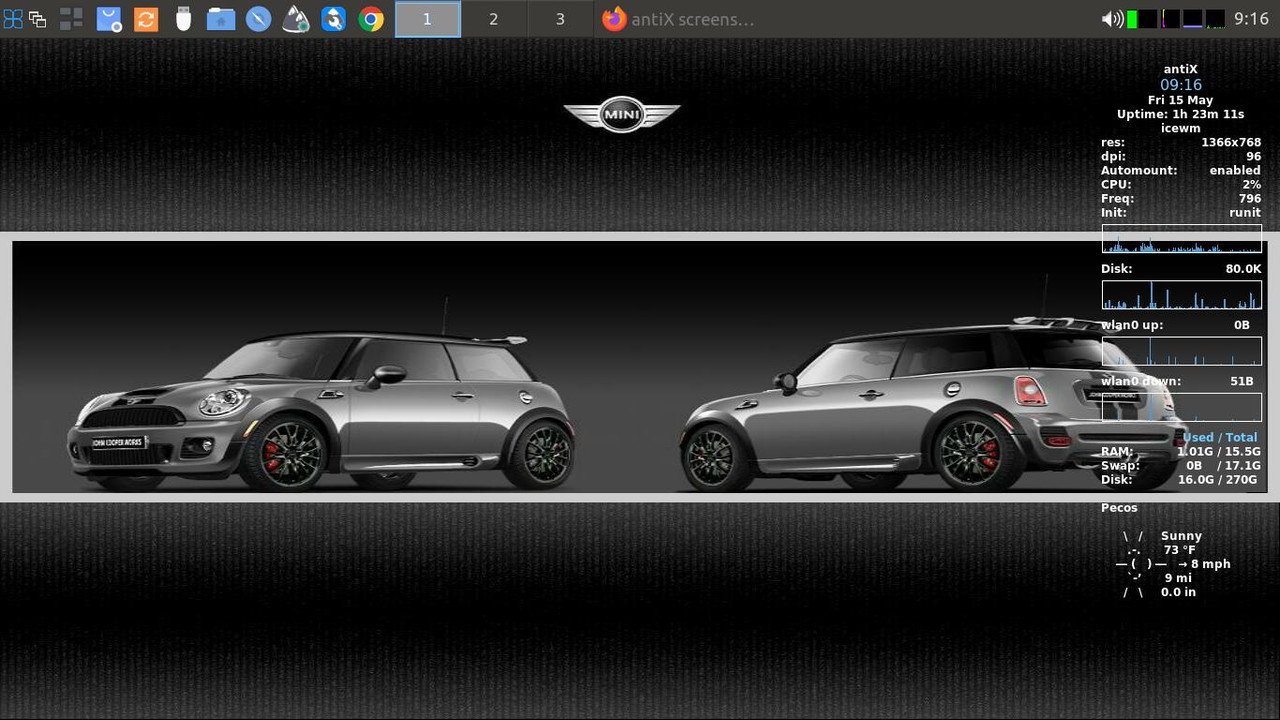Click the 'Pecos' location text
1280x720 pixels.
(x=1119, y=508)
